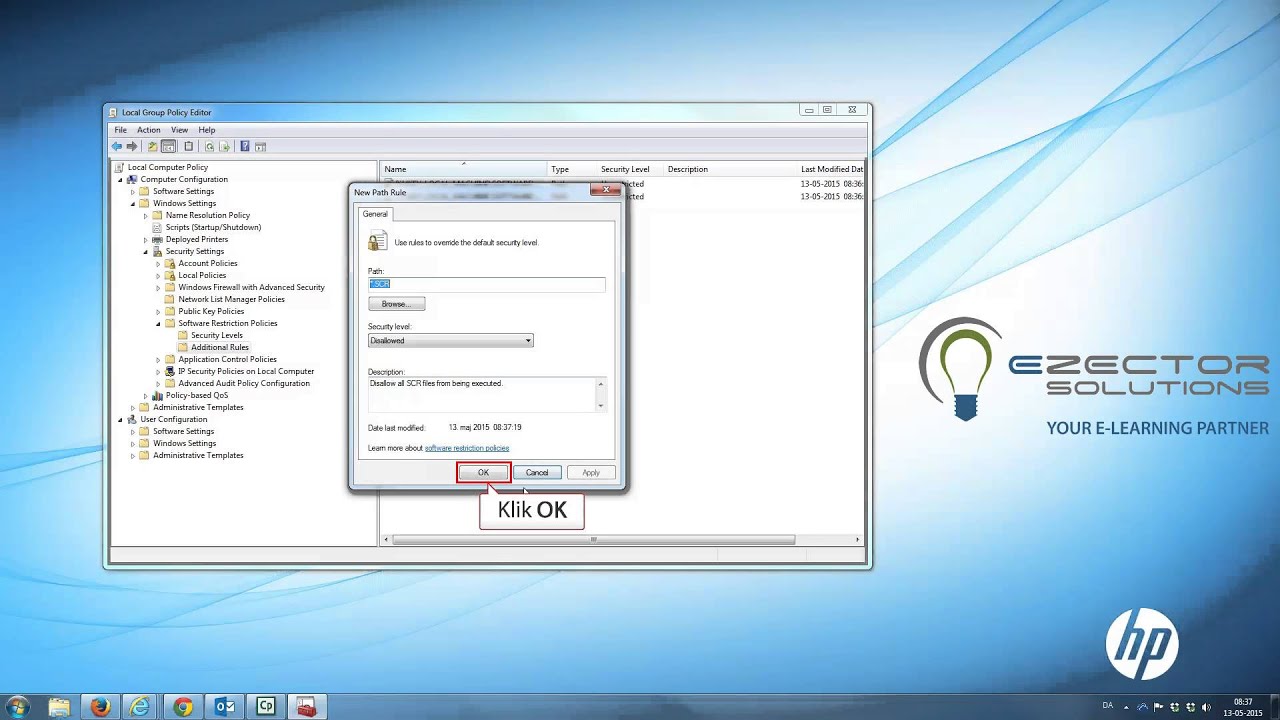Screen dimensions: 1280x720
Task: Click the Deployed Printers printer icon
Action: tap(157, 239)
